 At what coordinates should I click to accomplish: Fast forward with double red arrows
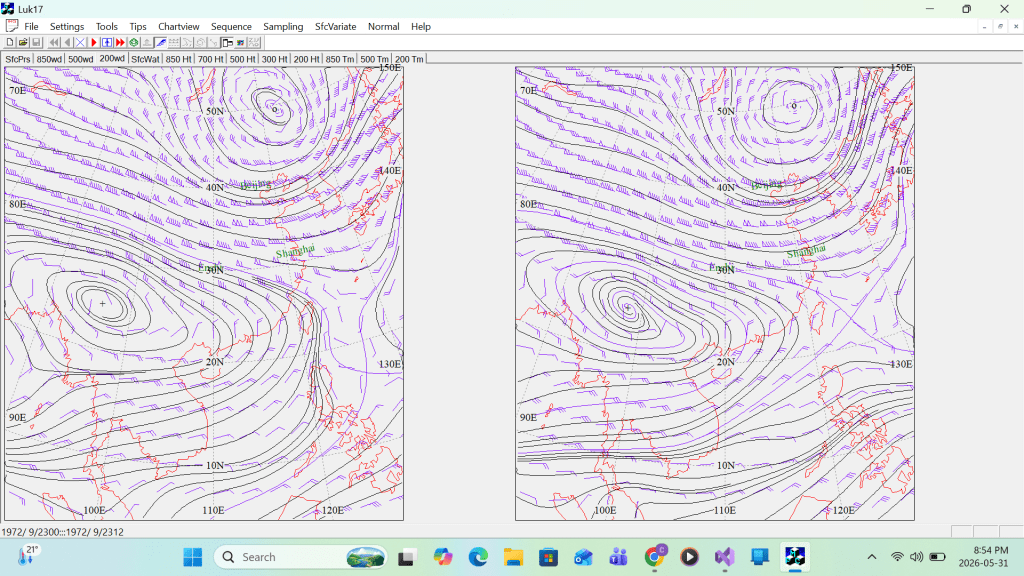click(120, 42)
